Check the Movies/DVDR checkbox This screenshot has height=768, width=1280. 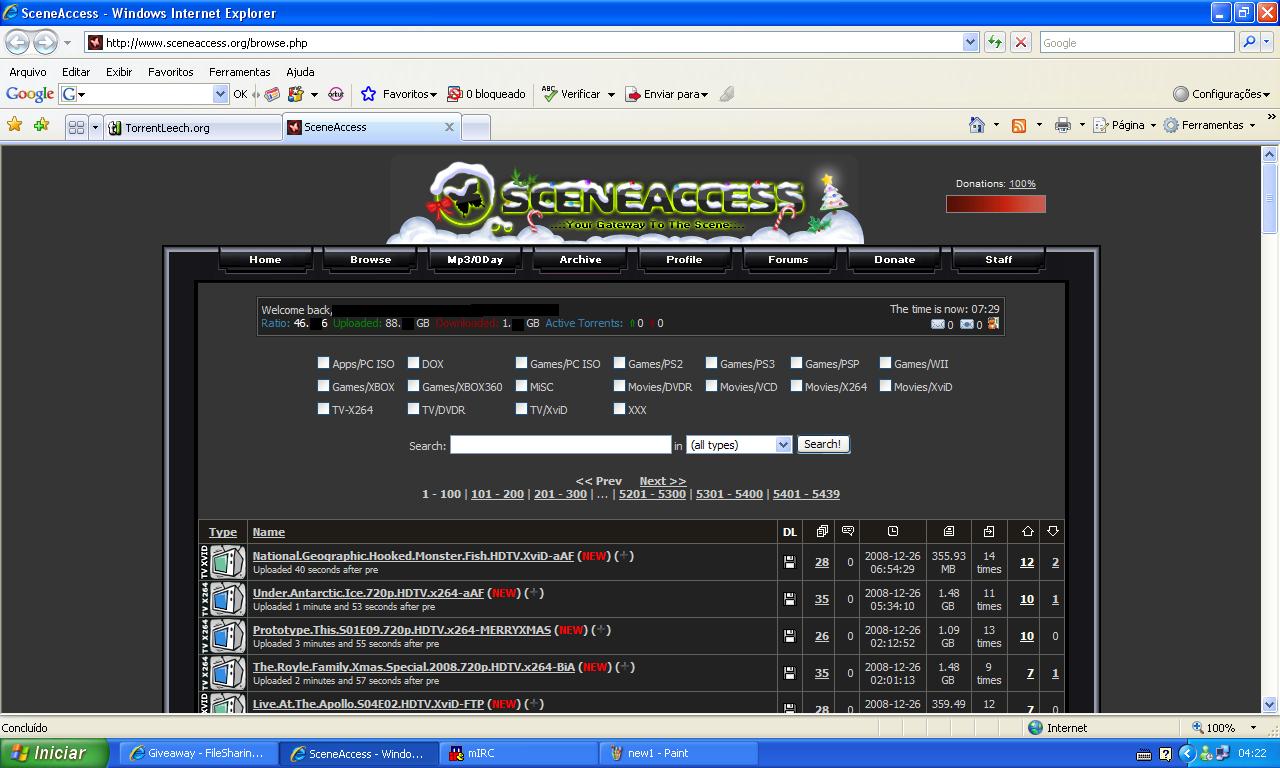[619, 386]
